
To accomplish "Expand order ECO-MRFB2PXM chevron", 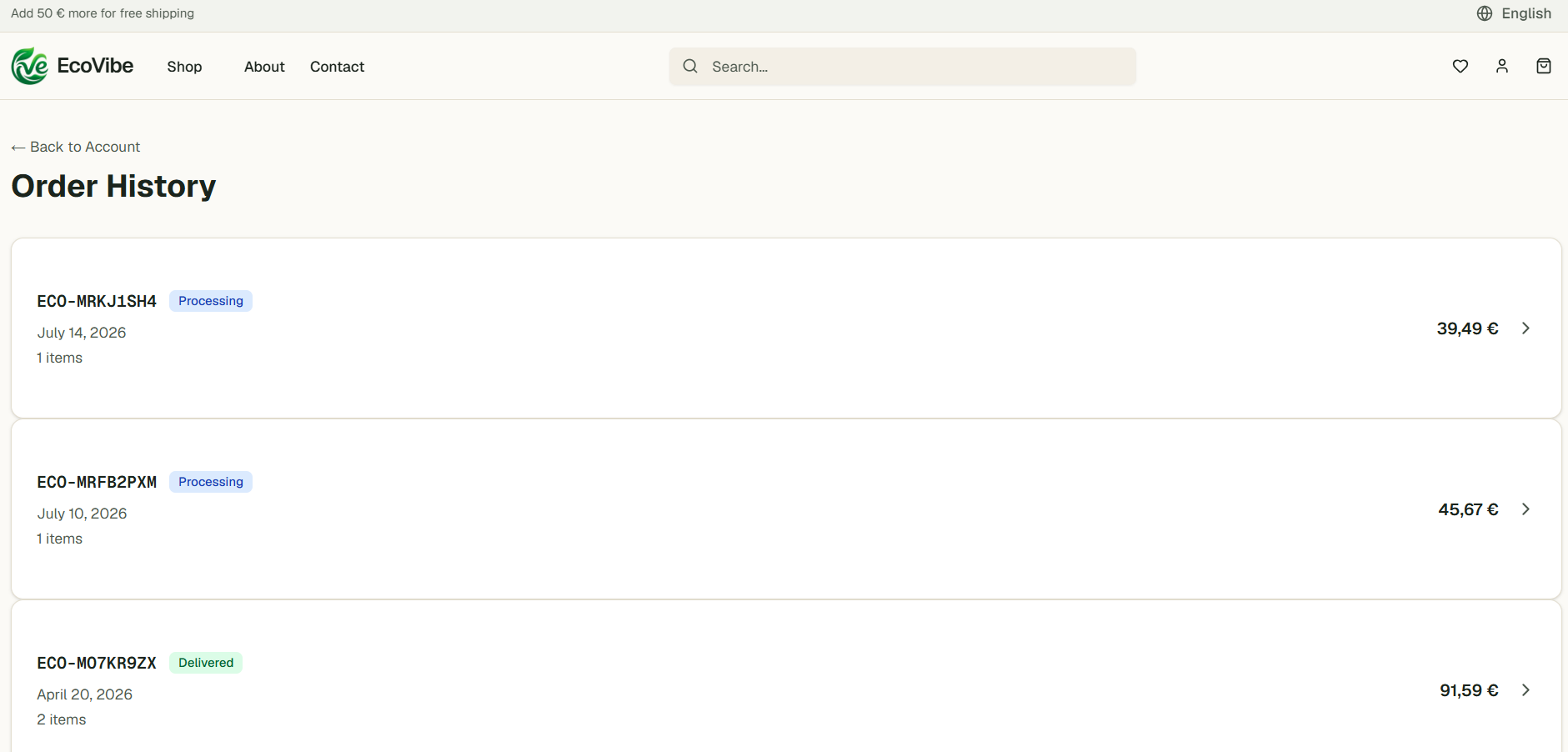I will [x=1525, y=509].
